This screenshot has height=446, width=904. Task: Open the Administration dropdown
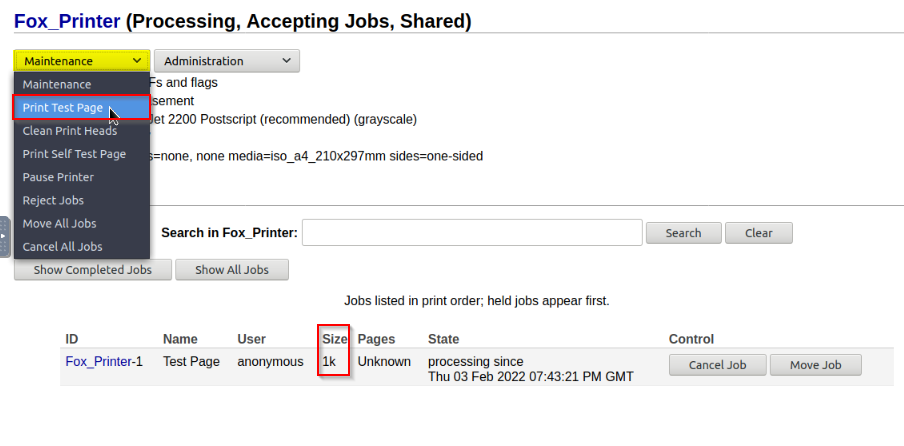click(x=227, y=61)
